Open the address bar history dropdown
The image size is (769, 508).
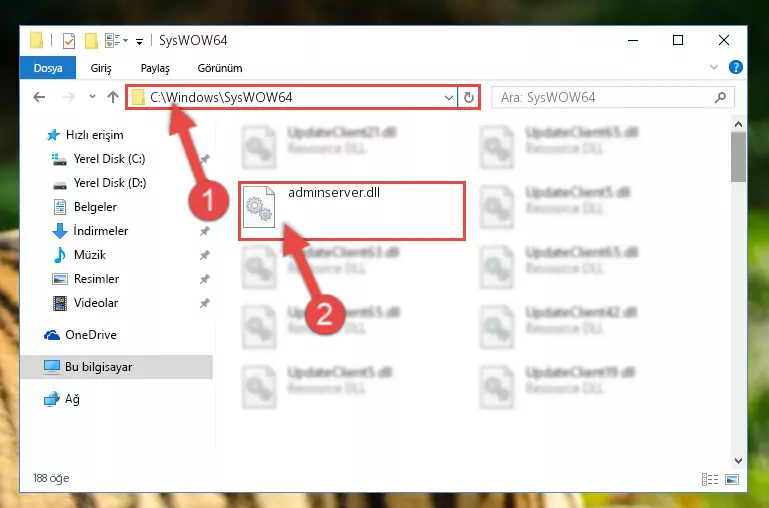[448, 97]
